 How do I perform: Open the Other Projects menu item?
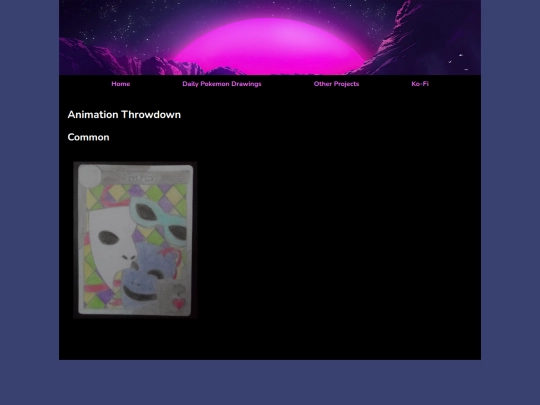[336, 84]
